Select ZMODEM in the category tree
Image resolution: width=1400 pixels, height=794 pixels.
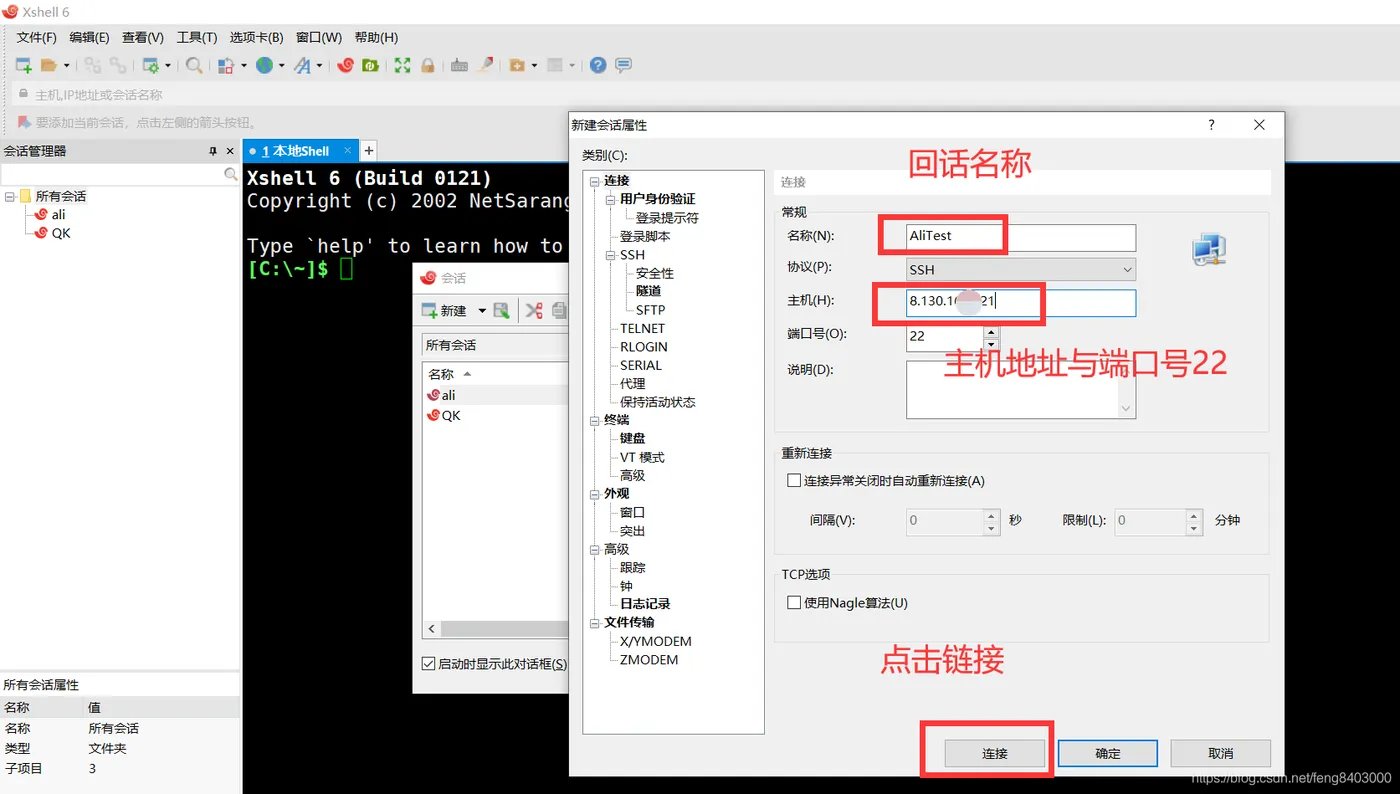coord(649,660)
